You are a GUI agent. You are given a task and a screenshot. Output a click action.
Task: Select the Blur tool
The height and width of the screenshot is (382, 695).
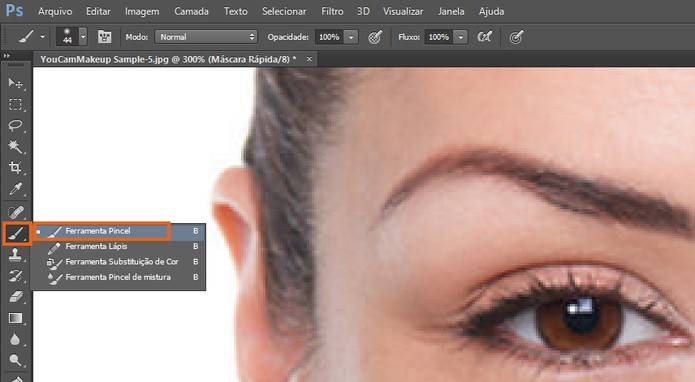pos(16,339)
